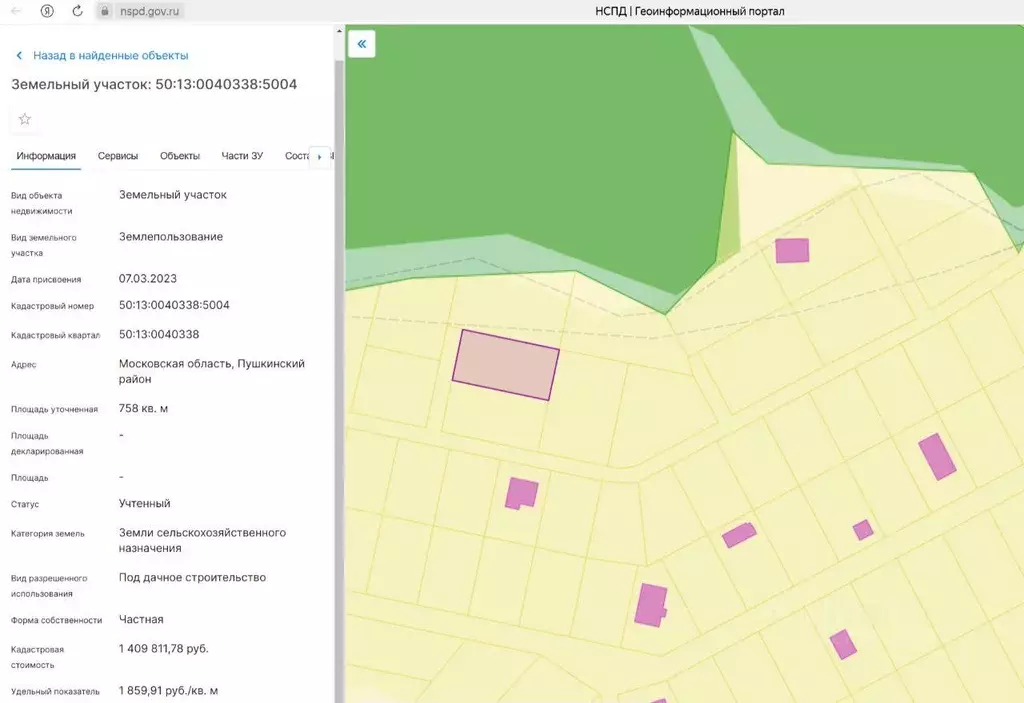Viewport: 1024px width, 703px height.
Task: Click the panel scrollbar up arrow
Action: [339, 31]
